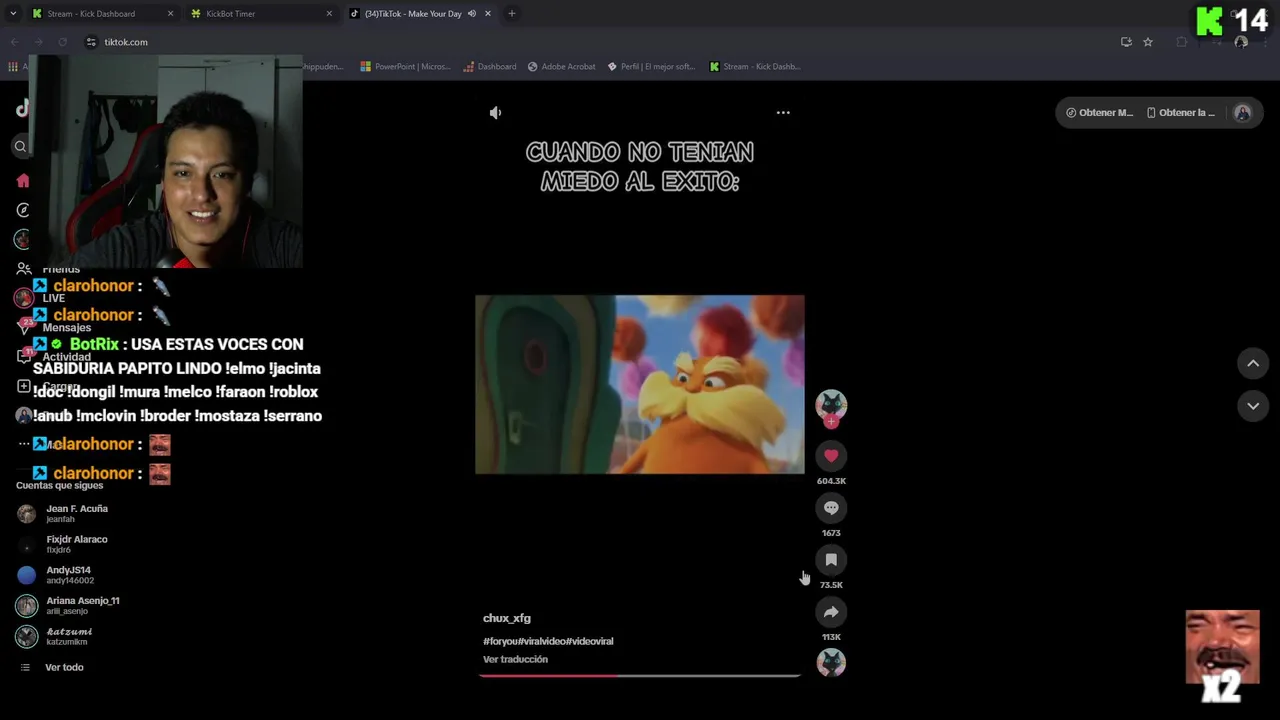Image resolution: width=1280 pixels, height=720 pixels.
Task: Open the chux_xfg username link
Action: (507, 619)
